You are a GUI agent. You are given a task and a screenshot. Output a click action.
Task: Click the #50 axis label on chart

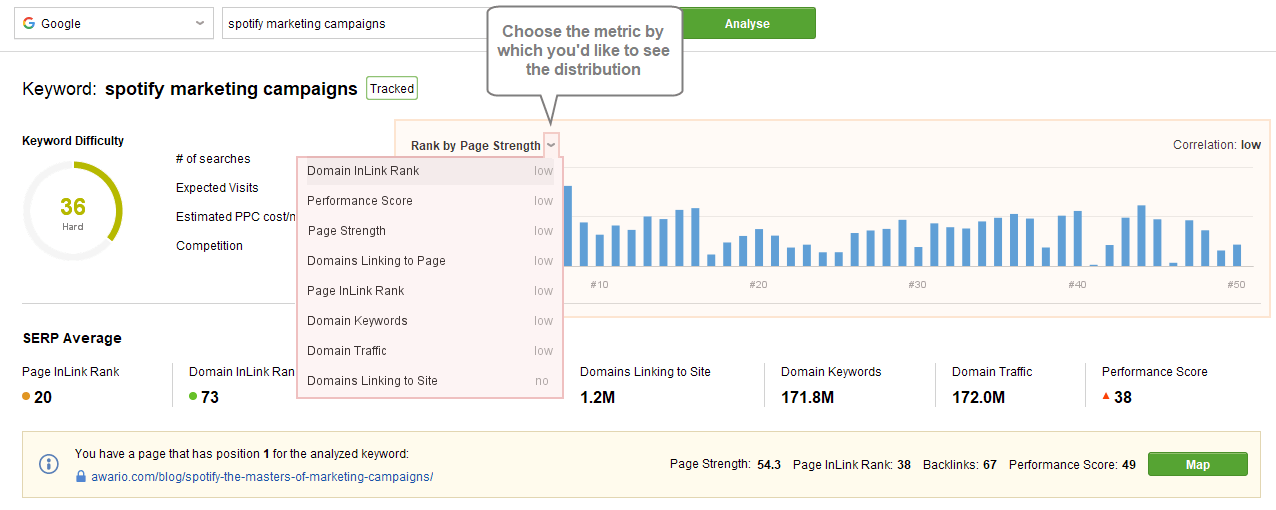[1237, 285]
